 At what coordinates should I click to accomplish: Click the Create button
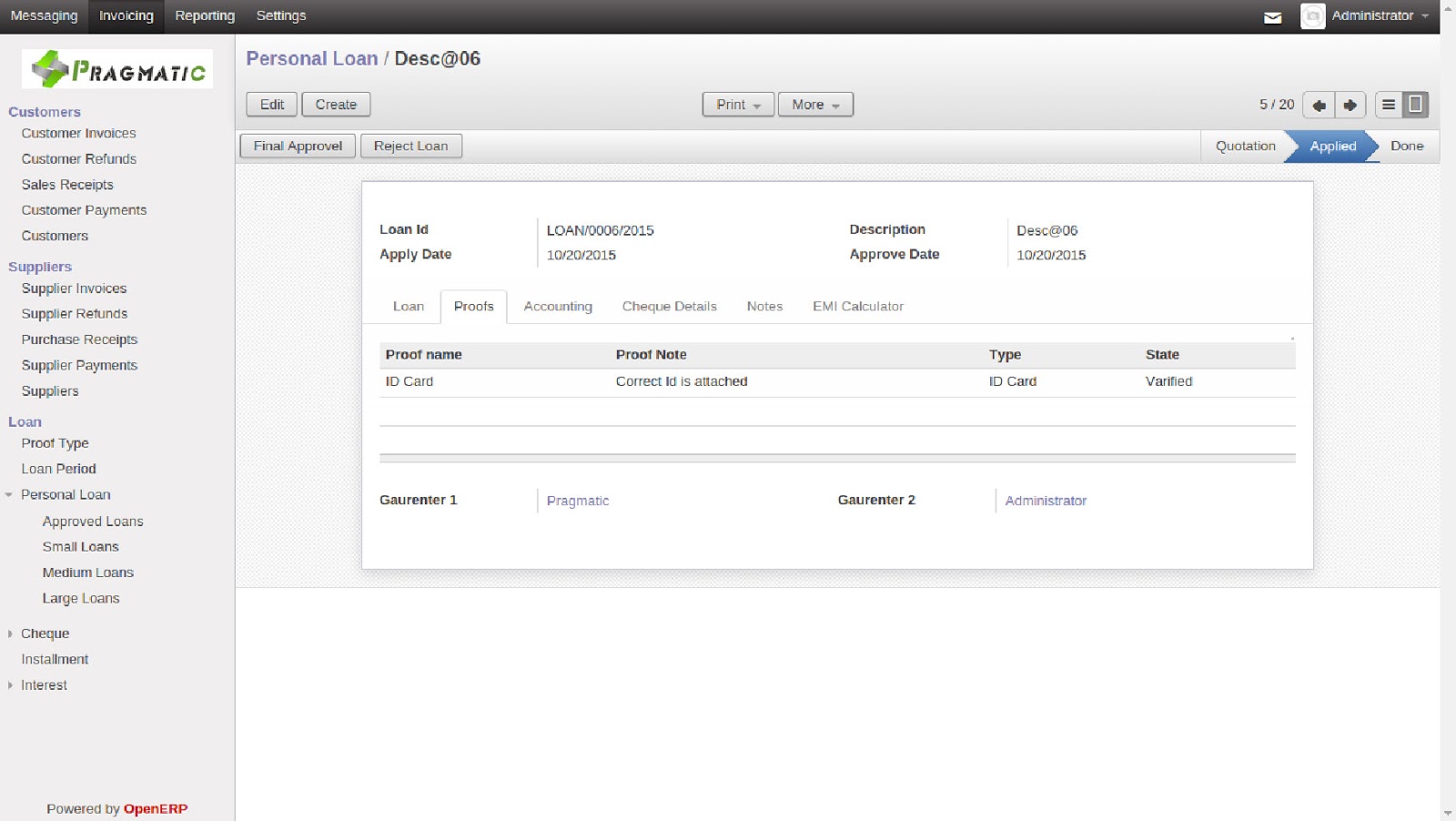click(x=336, y=105)
